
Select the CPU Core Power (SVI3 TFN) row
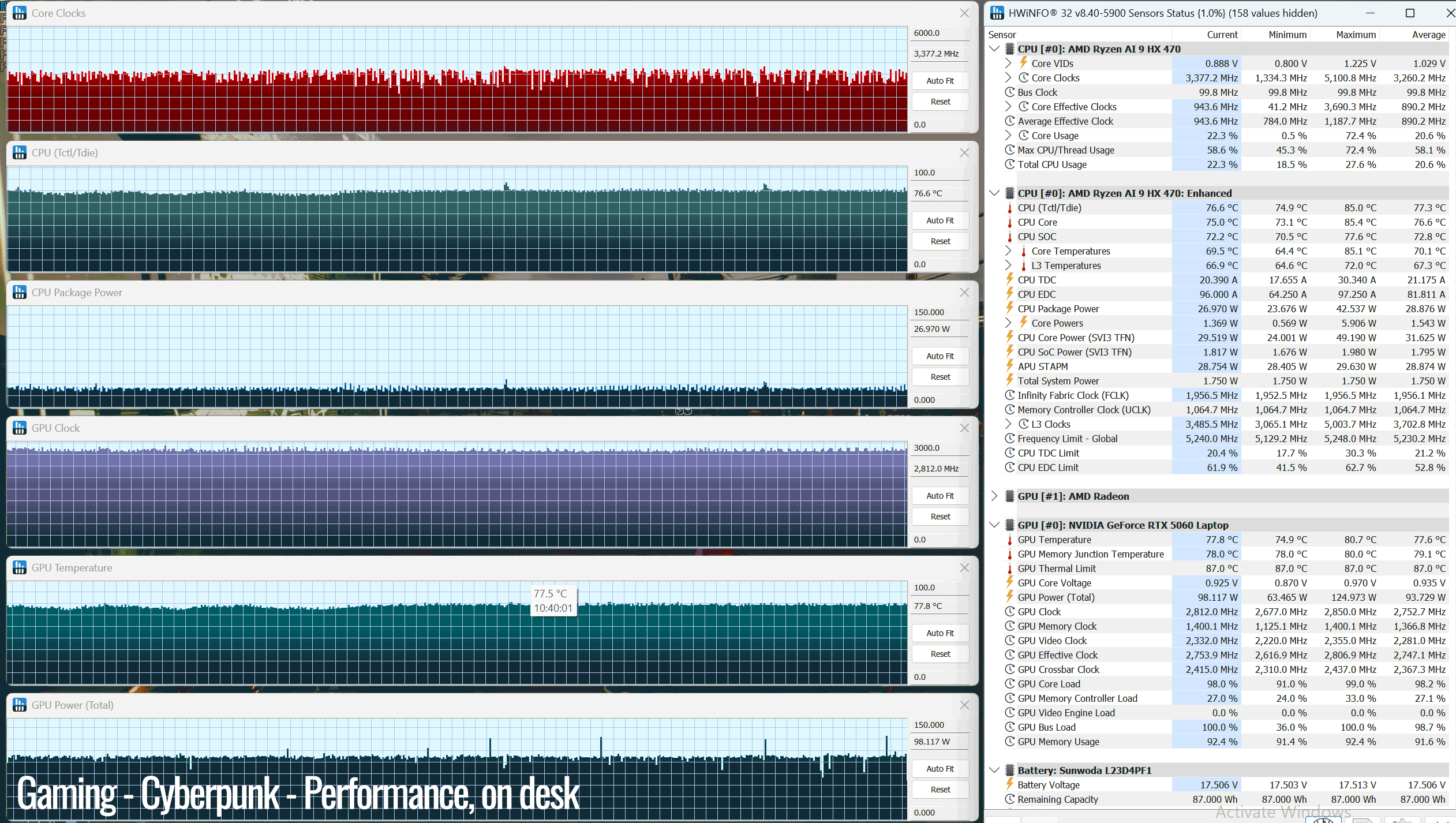click(x=1218, y=338)
